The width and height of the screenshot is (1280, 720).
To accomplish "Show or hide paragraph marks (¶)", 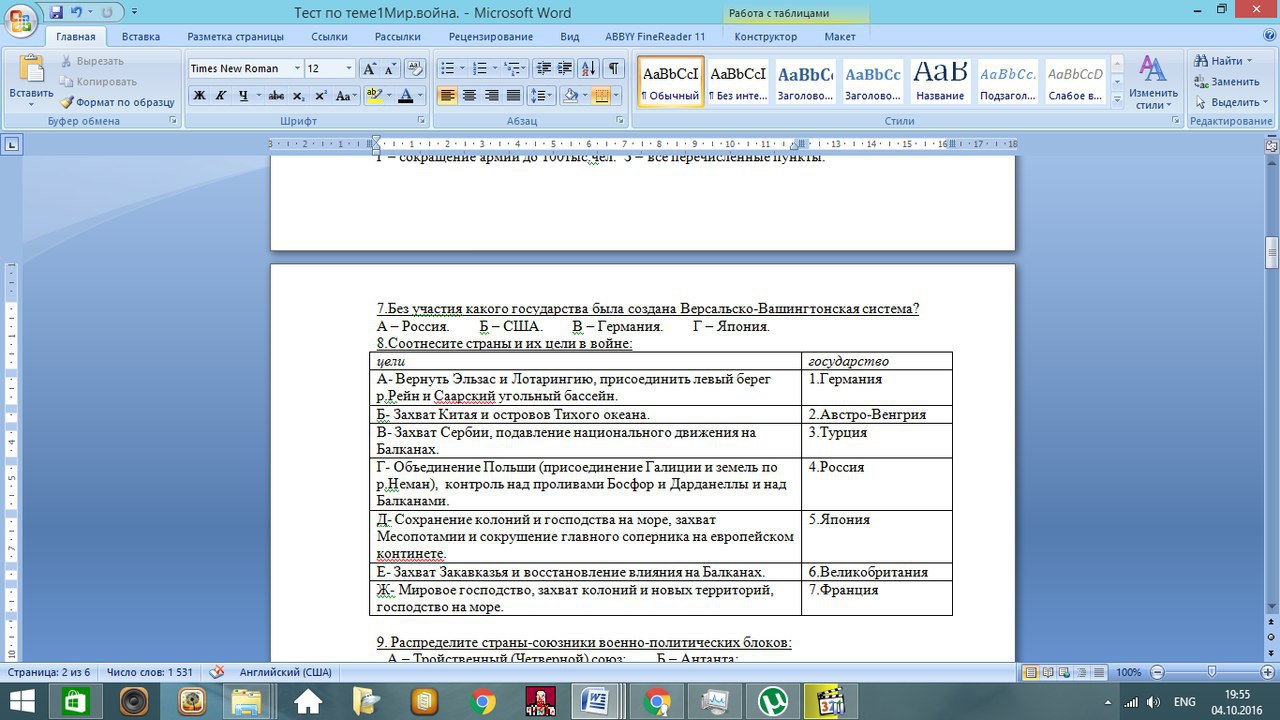I will [613, 69].
